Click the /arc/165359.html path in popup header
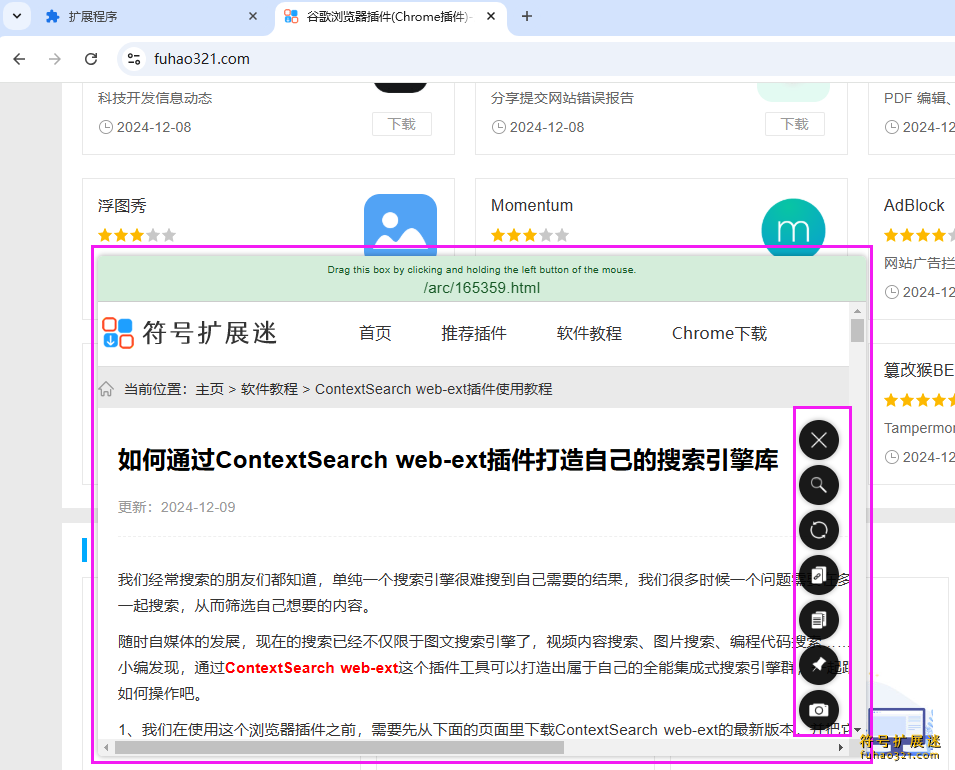 point(482,288)
